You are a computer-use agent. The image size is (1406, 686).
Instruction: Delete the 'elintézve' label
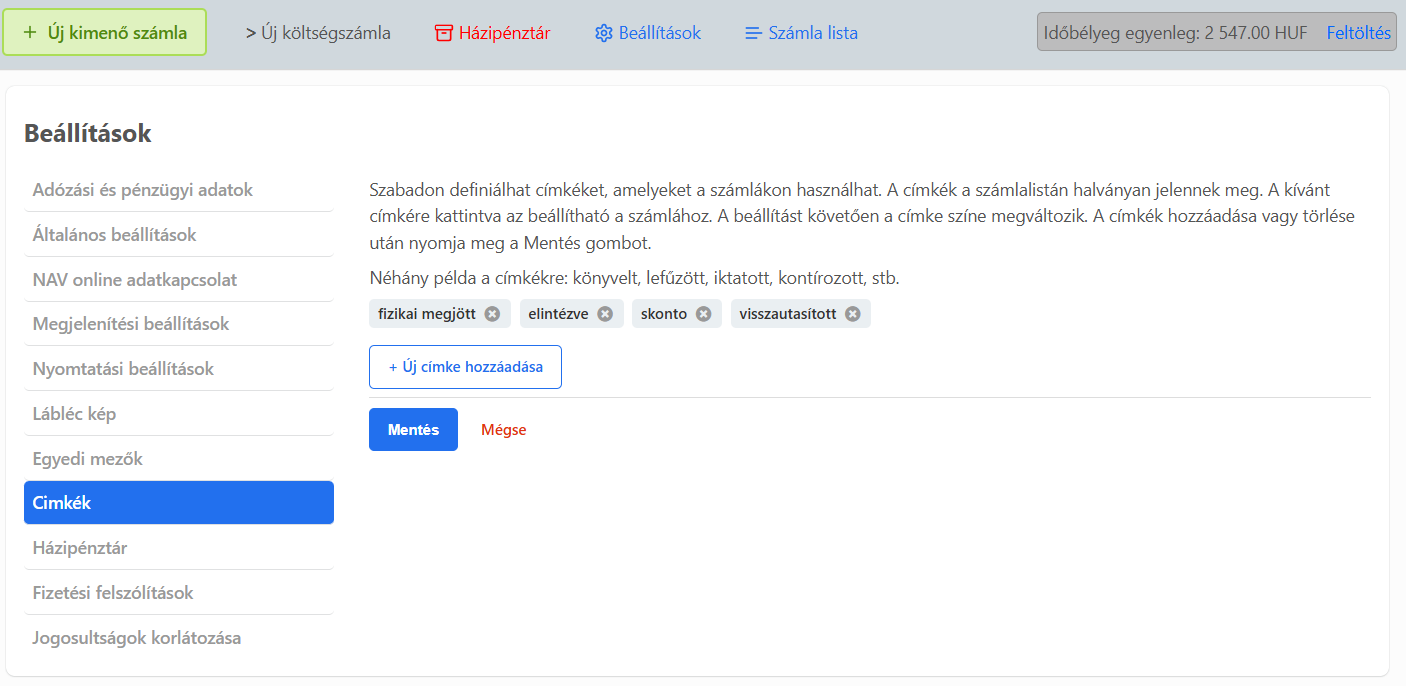click(605, 314)
